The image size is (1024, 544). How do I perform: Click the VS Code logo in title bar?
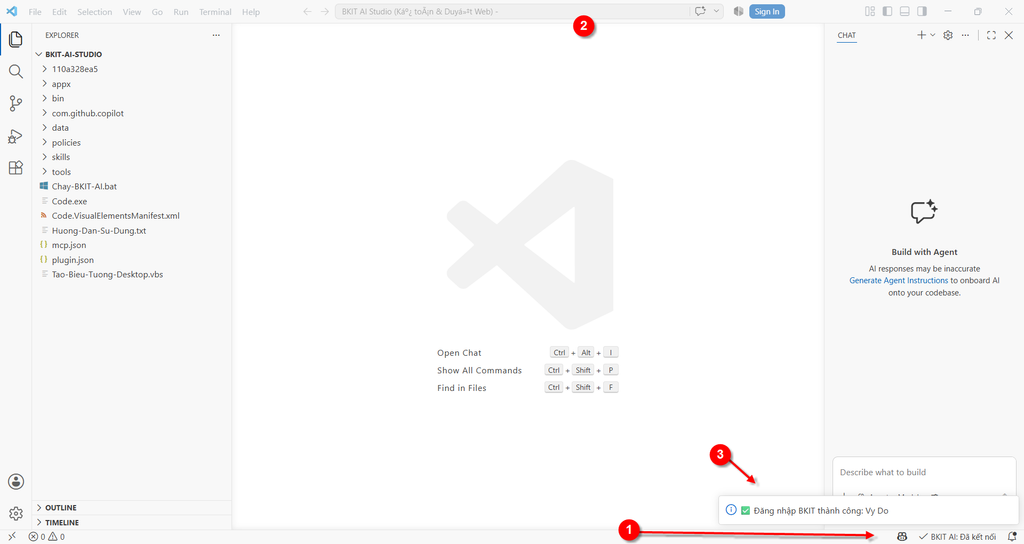pos(12,12)
